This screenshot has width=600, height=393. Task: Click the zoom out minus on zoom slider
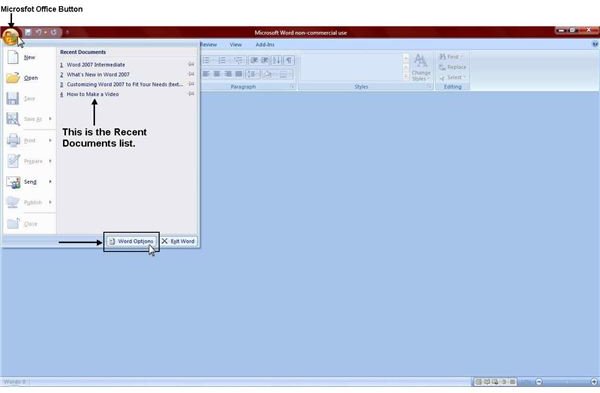[x=539, y=382]
